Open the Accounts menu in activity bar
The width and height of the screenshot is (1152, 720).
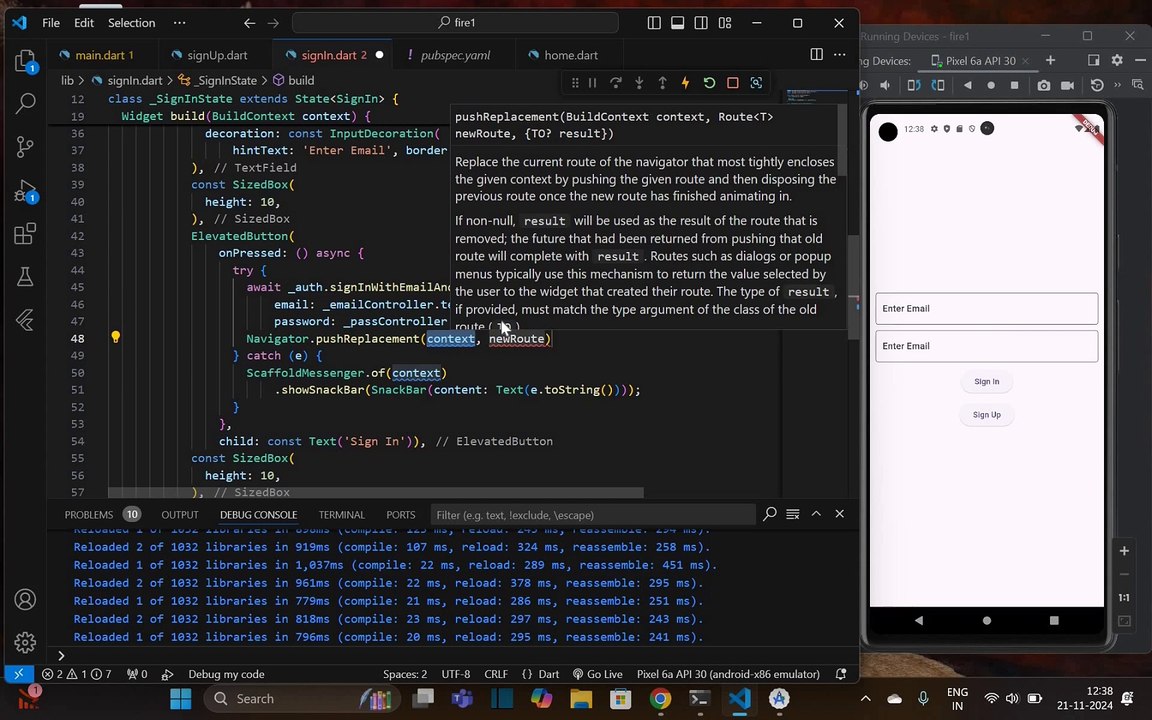coord(25,600)
